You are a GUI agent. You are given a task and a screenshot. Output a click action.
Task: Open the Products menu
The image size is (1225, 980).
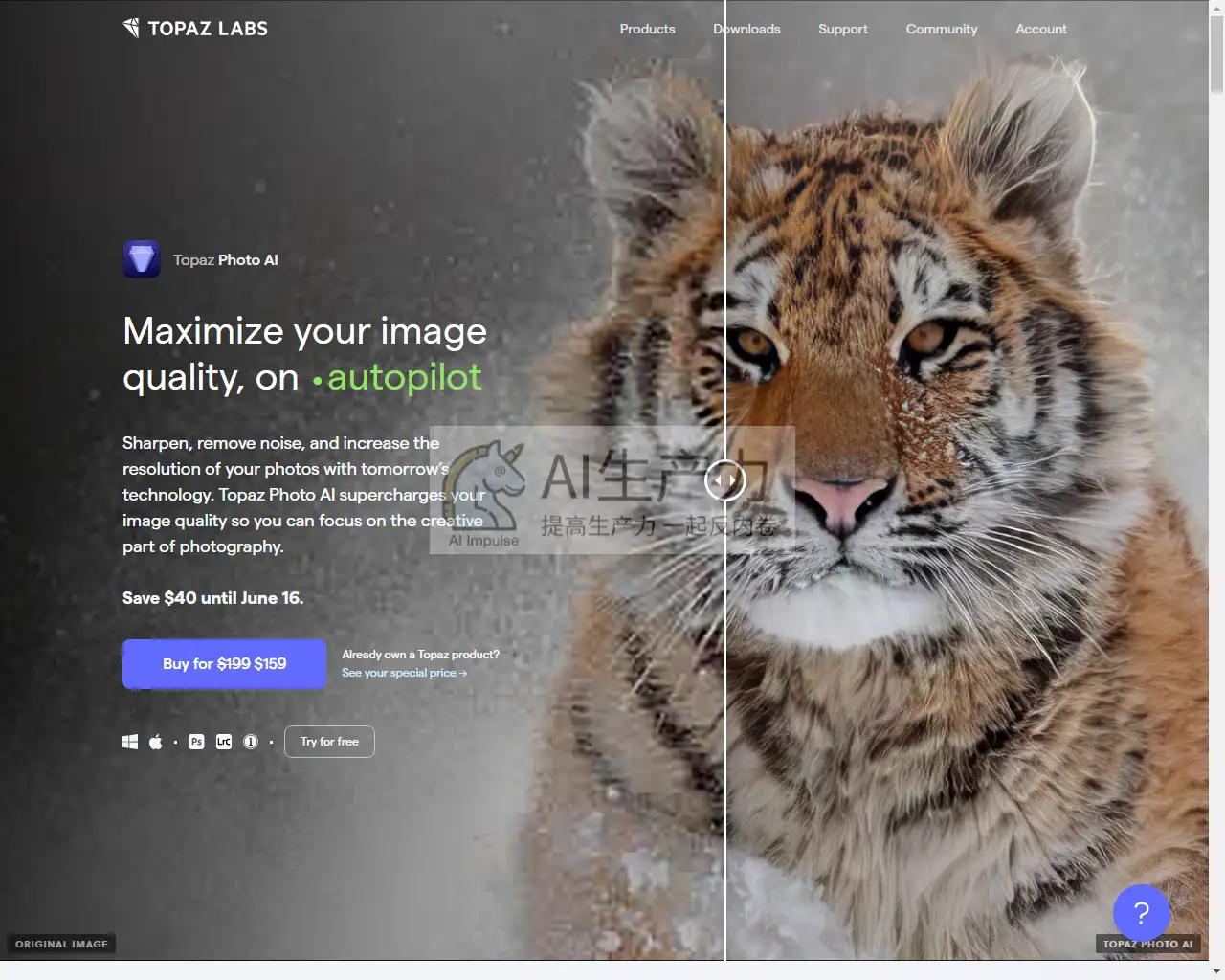pyautogui.click(x=647, y=29)
